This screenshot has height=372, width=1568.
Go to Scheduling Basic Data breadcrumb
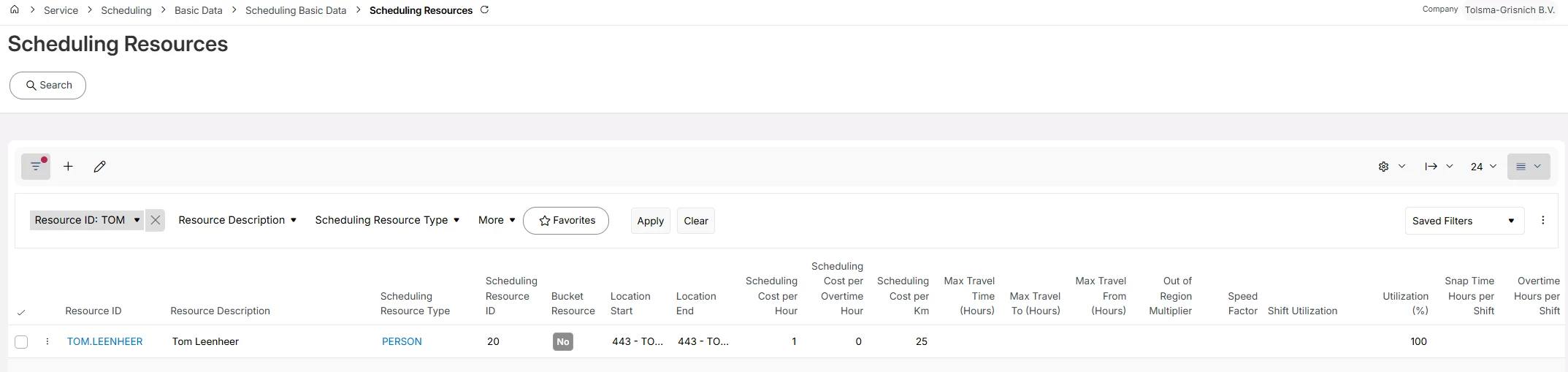(x=296, y=10)
